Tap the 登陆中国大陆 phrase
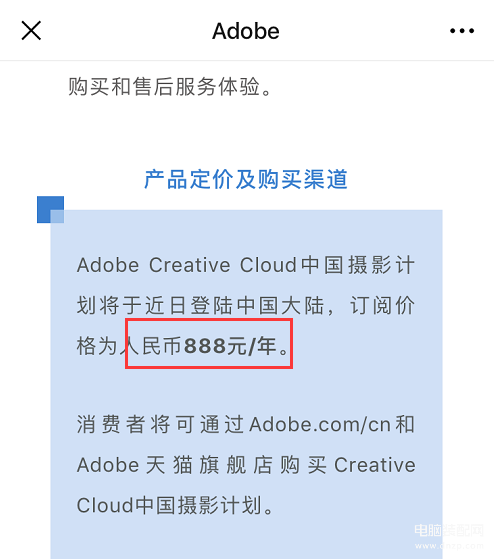Screen dimensions: 494x559 pyautogui.click(x=257, y=305)
